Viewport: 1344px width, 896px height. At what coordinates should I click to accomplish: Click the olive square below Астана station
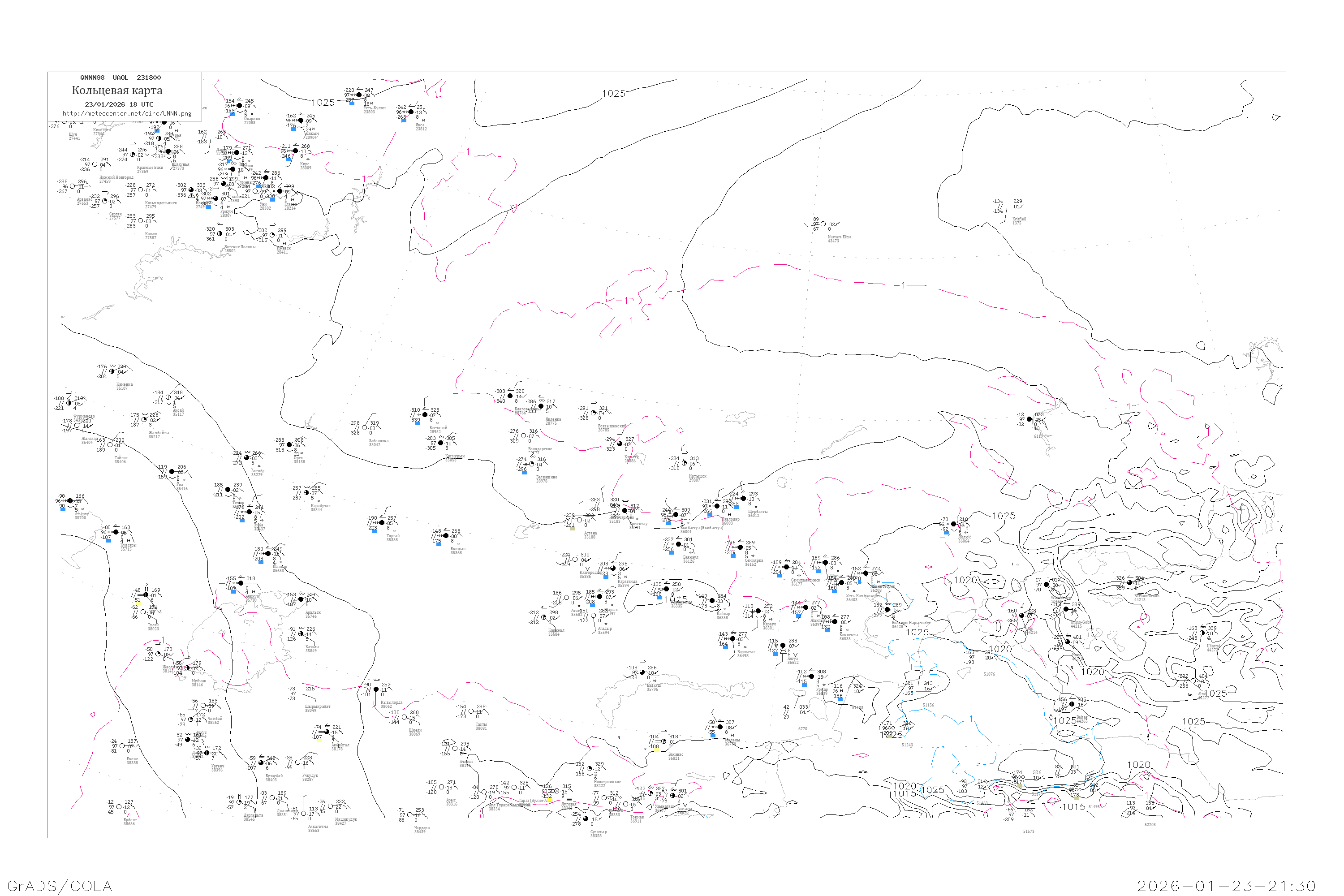click(x=572, y=528)
